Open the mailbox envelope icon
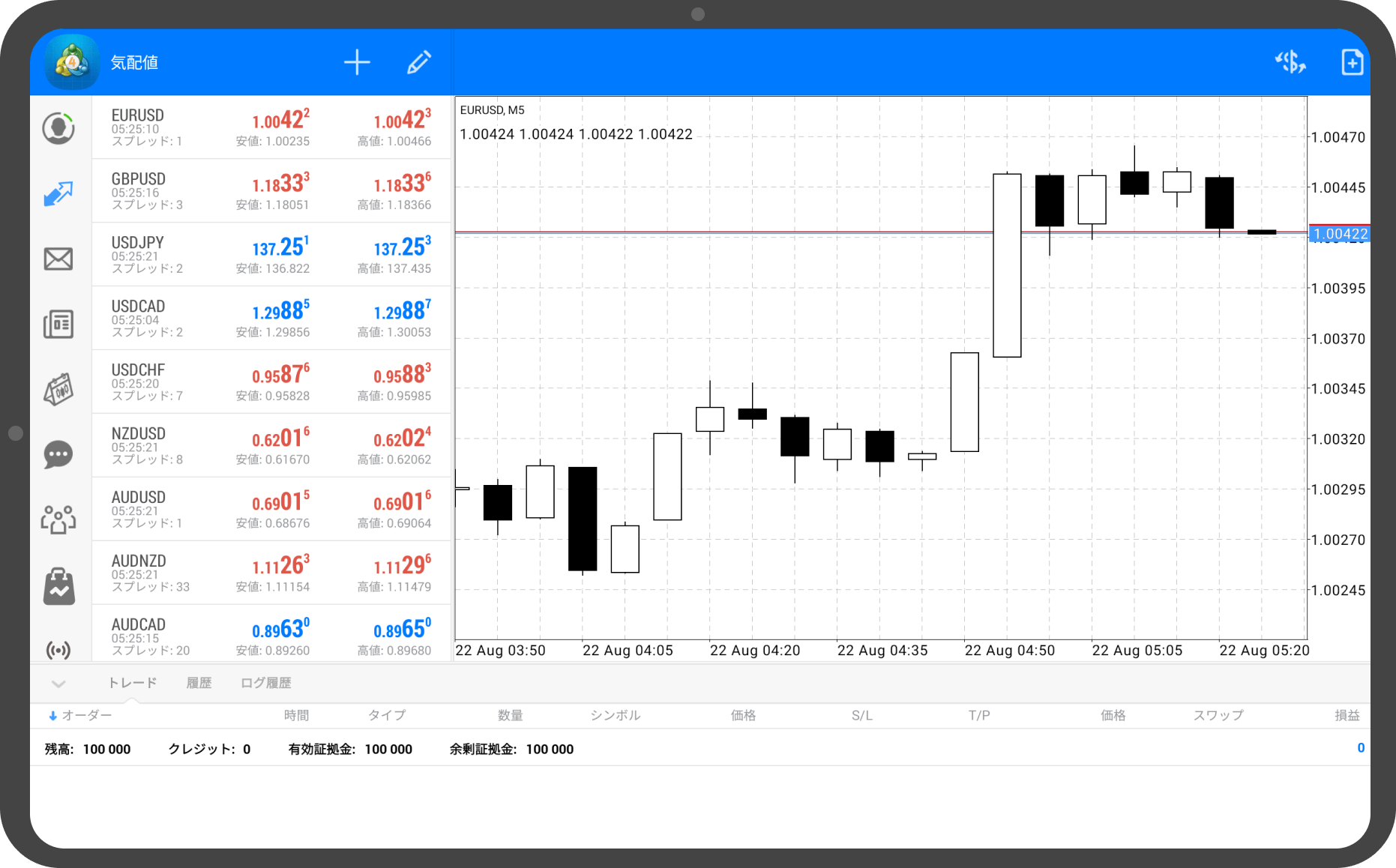 (x=58, y=259)
